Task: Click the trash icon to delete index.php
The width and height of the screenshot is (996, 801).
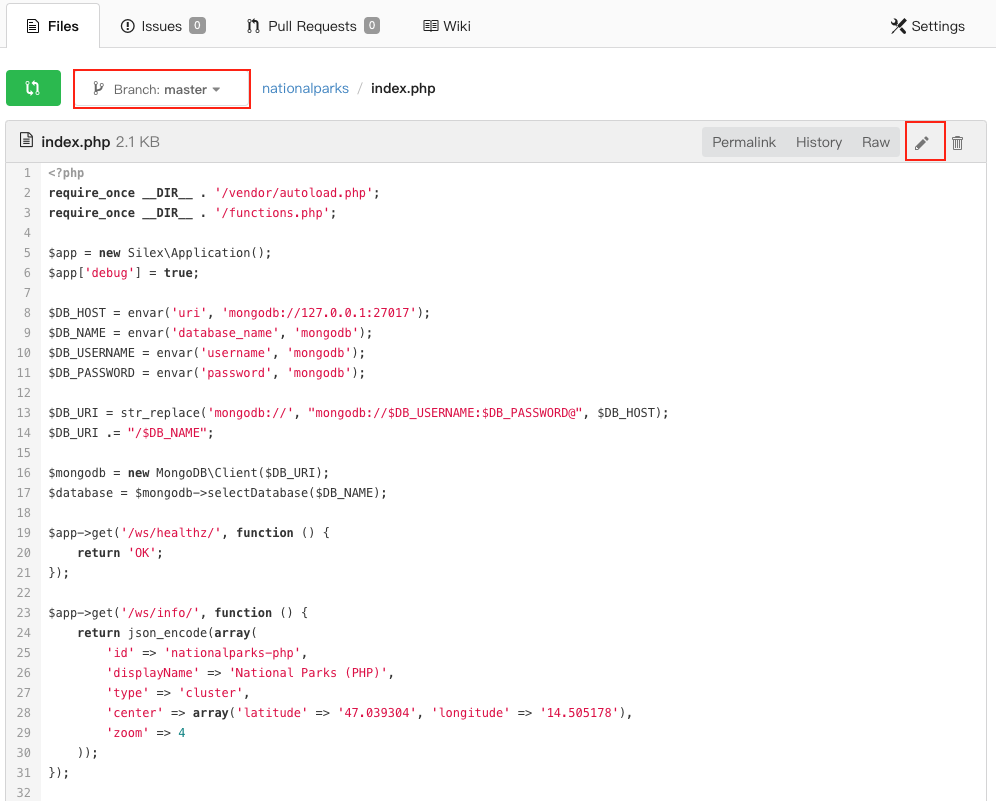Action: tap(957, 141)
